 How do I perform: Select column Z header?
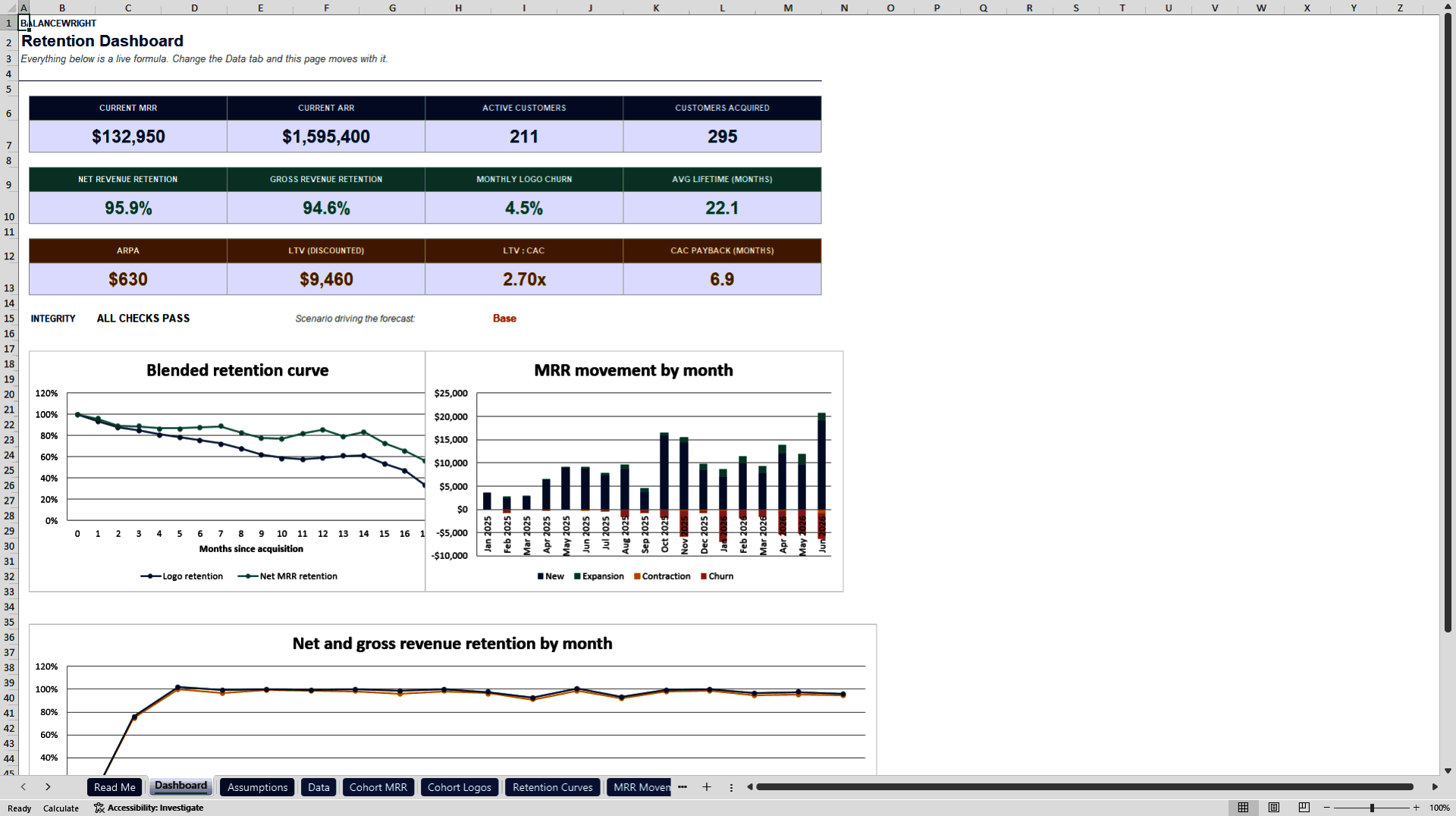click(x=1400, y=8)
